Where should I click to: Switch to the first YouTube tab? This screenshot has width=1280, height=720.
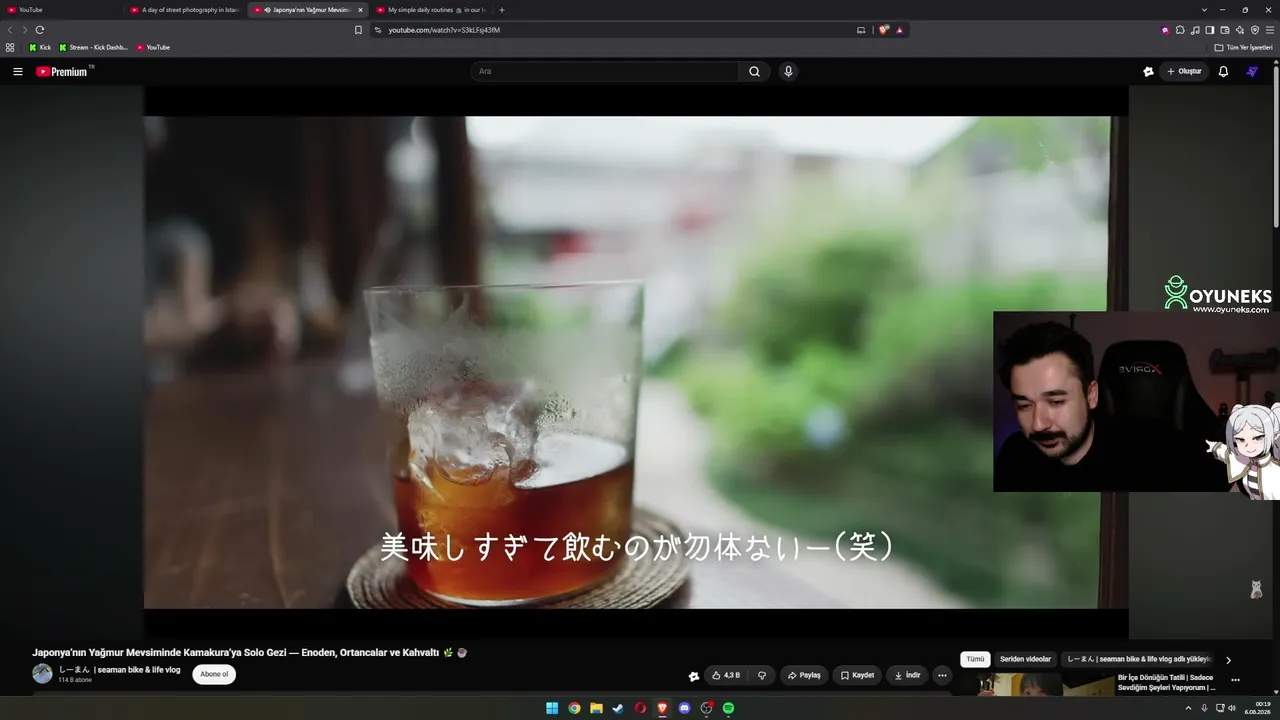pyautogui.click(x=62, y=10)
